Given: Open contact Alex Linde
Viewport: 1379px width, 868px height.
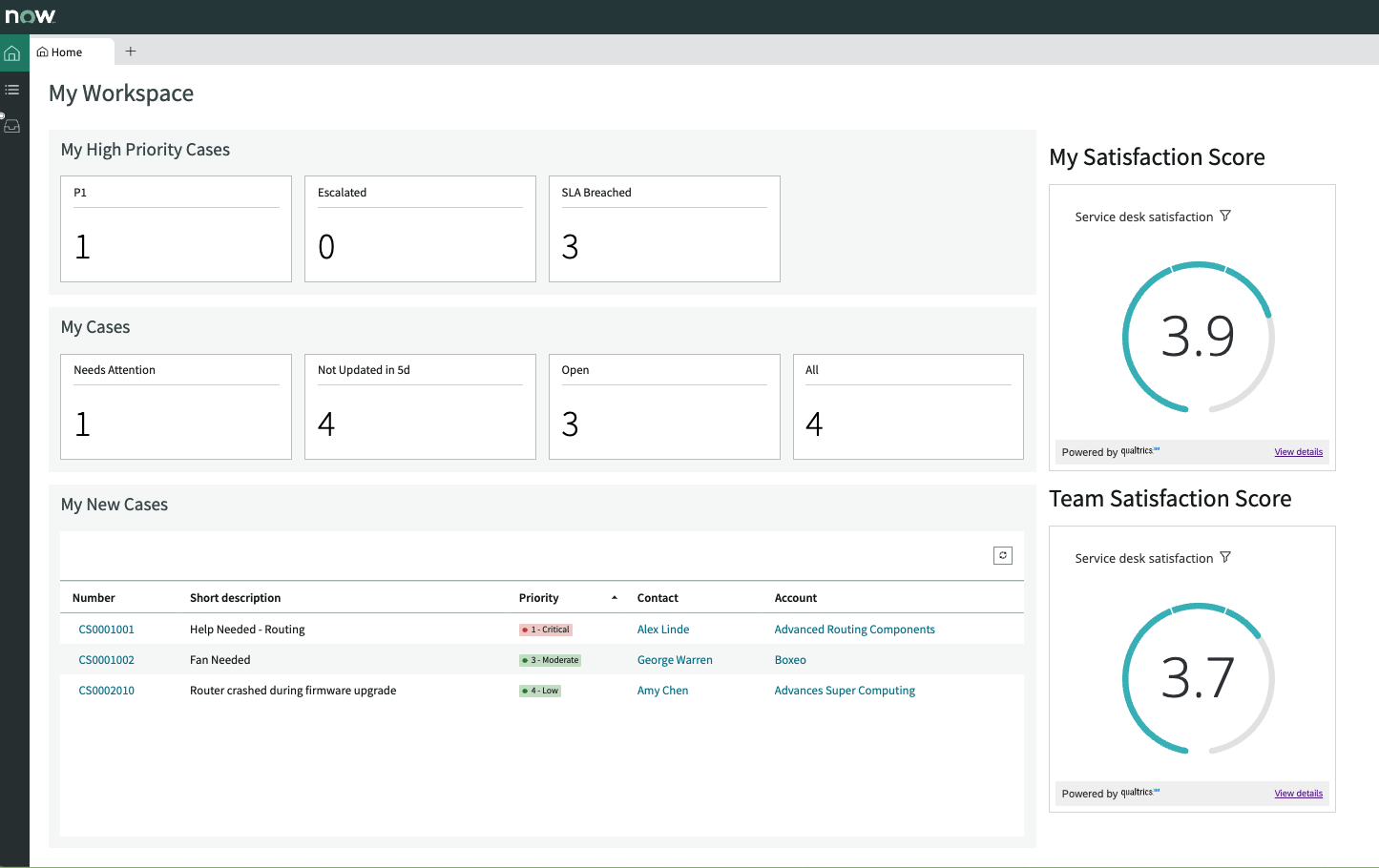Looking at the screenshot, I should point(662,629).
